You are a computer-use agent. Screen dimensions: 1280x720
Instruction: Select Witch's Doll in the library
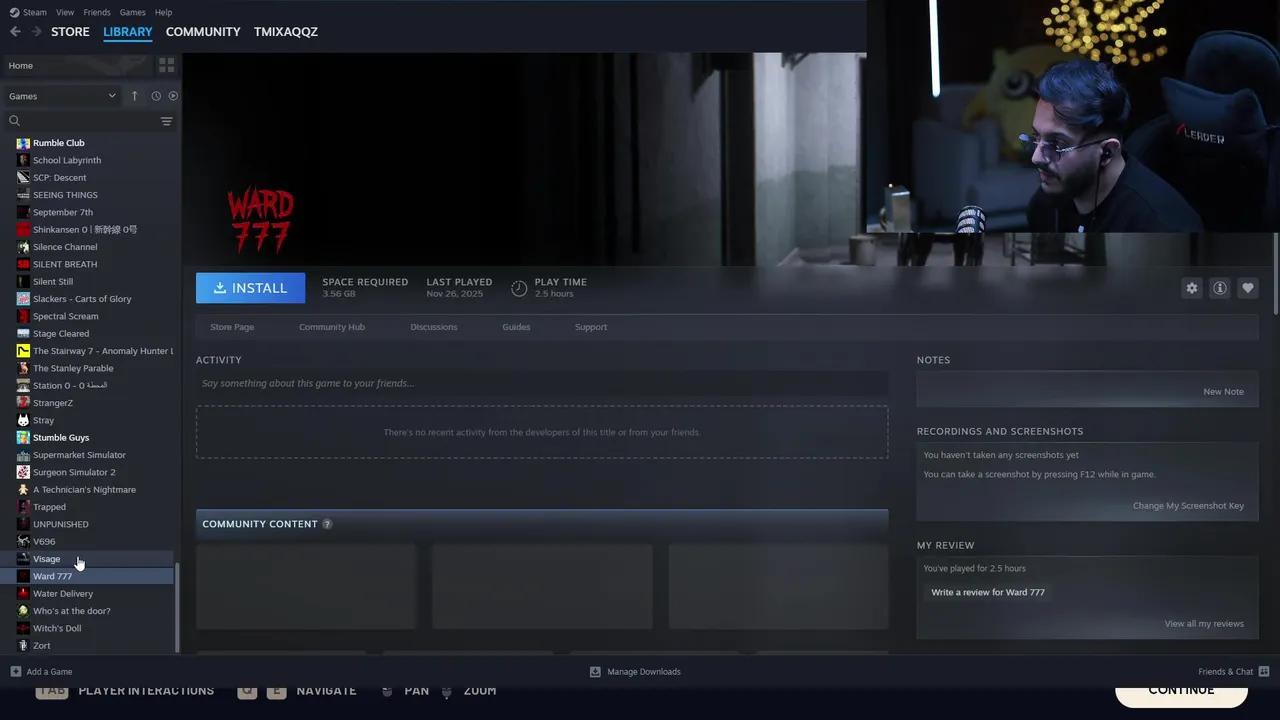(57, 629)
